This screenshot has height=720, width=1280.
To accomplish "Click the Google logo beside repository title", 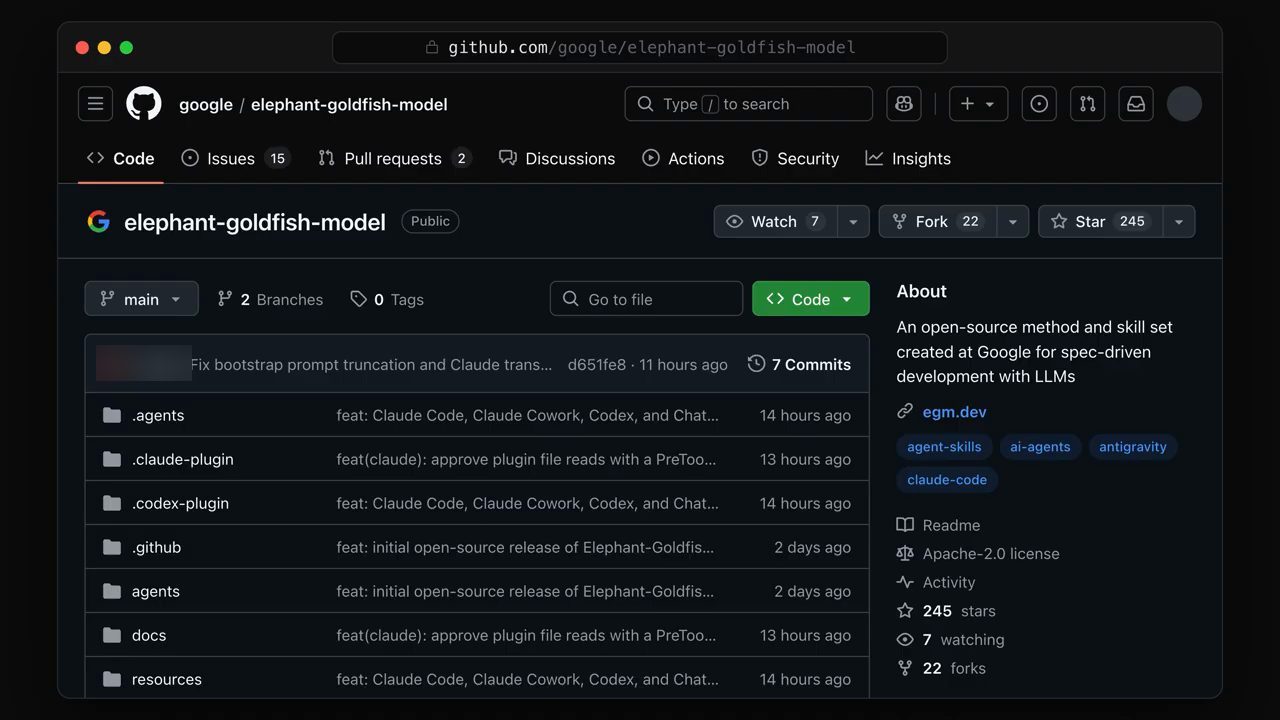I will (98, 222).
